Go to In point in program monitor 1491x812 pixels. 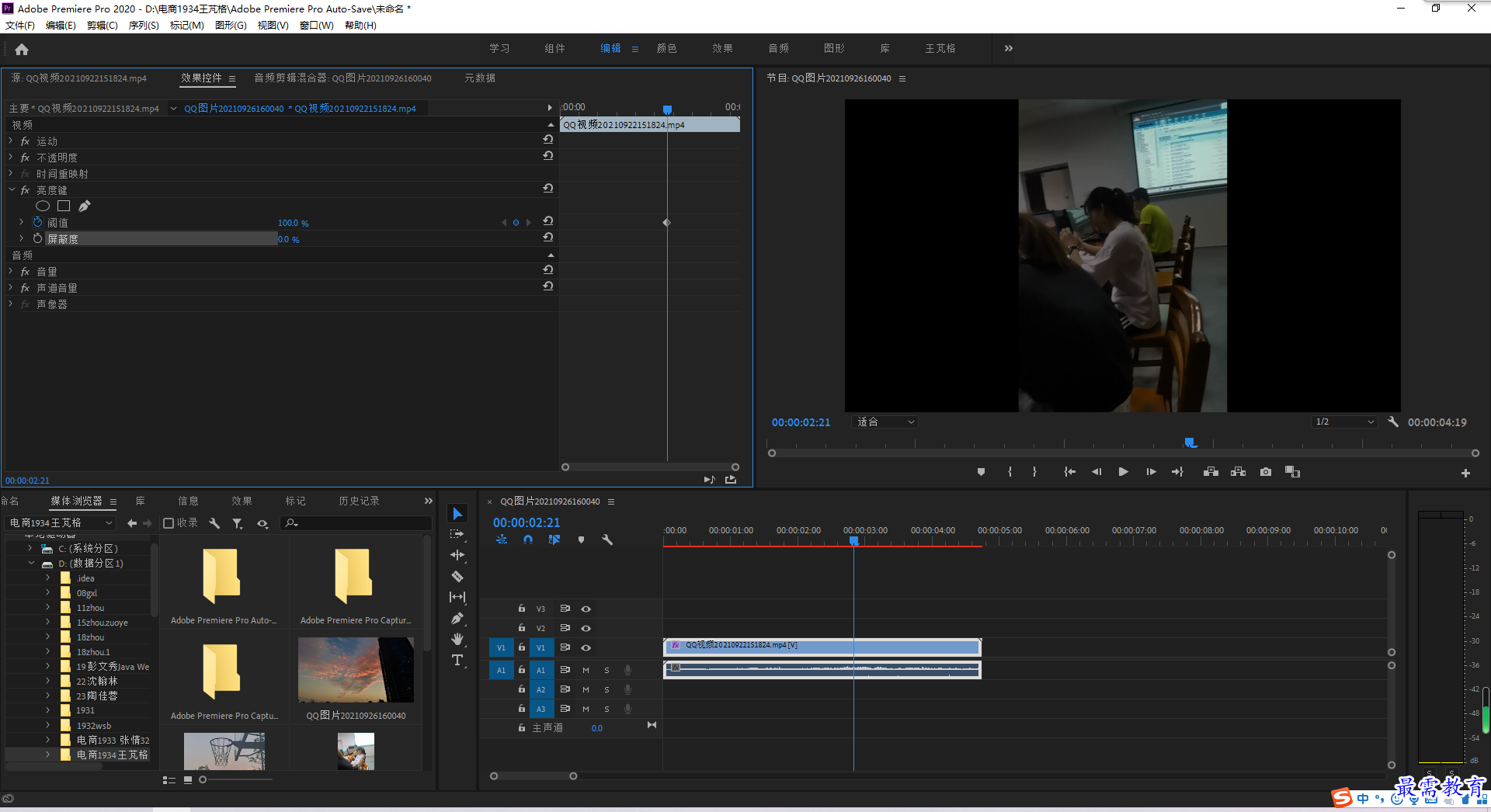tap(1069, 472)
